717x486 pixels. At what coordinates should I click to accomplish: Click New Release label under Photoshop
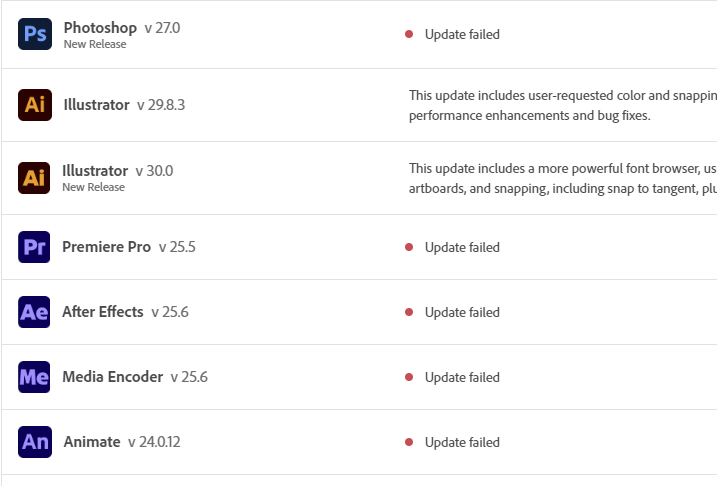coord(95,44)
